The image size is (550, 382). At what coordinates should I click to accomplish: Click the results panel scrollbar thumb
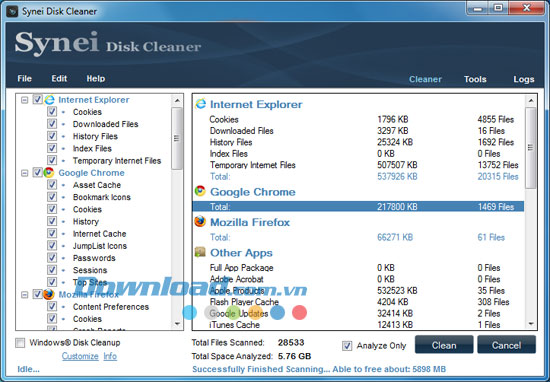coord(531,148)
